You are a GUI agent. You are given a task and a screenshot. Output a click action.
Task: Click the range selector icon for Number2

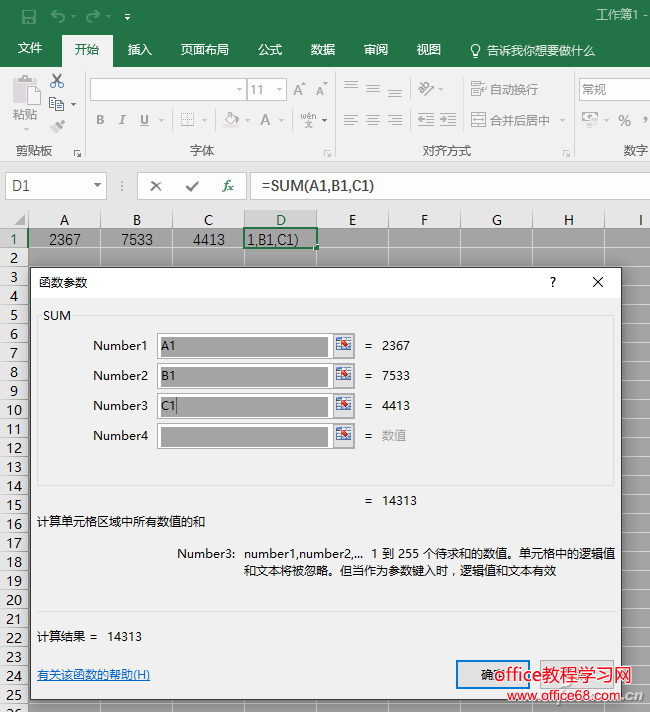tap(344, 375)
